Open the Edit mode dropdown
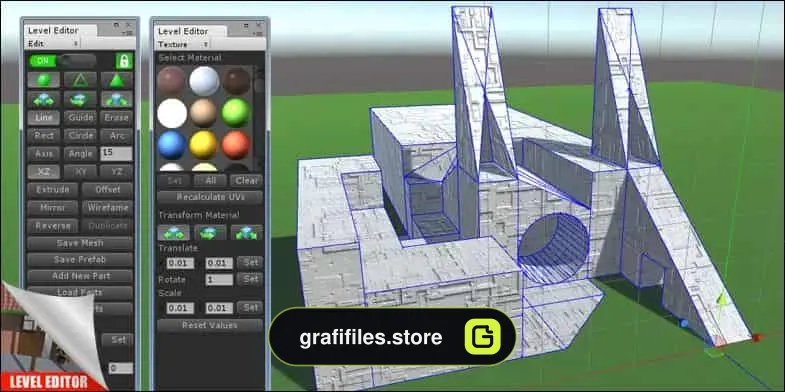 click(53, 44)
